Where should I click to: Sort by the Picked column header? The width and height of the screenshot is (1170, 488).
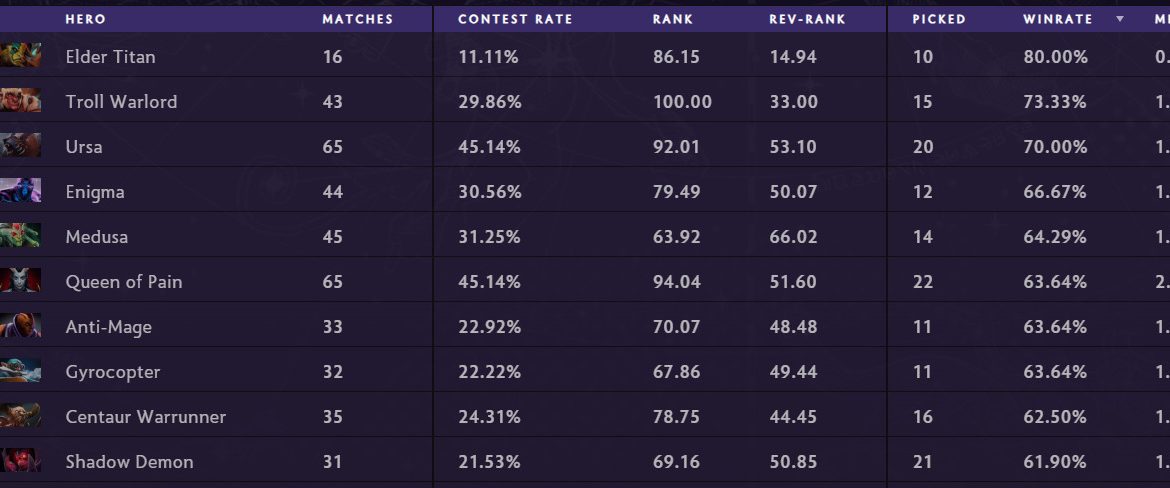938,19
